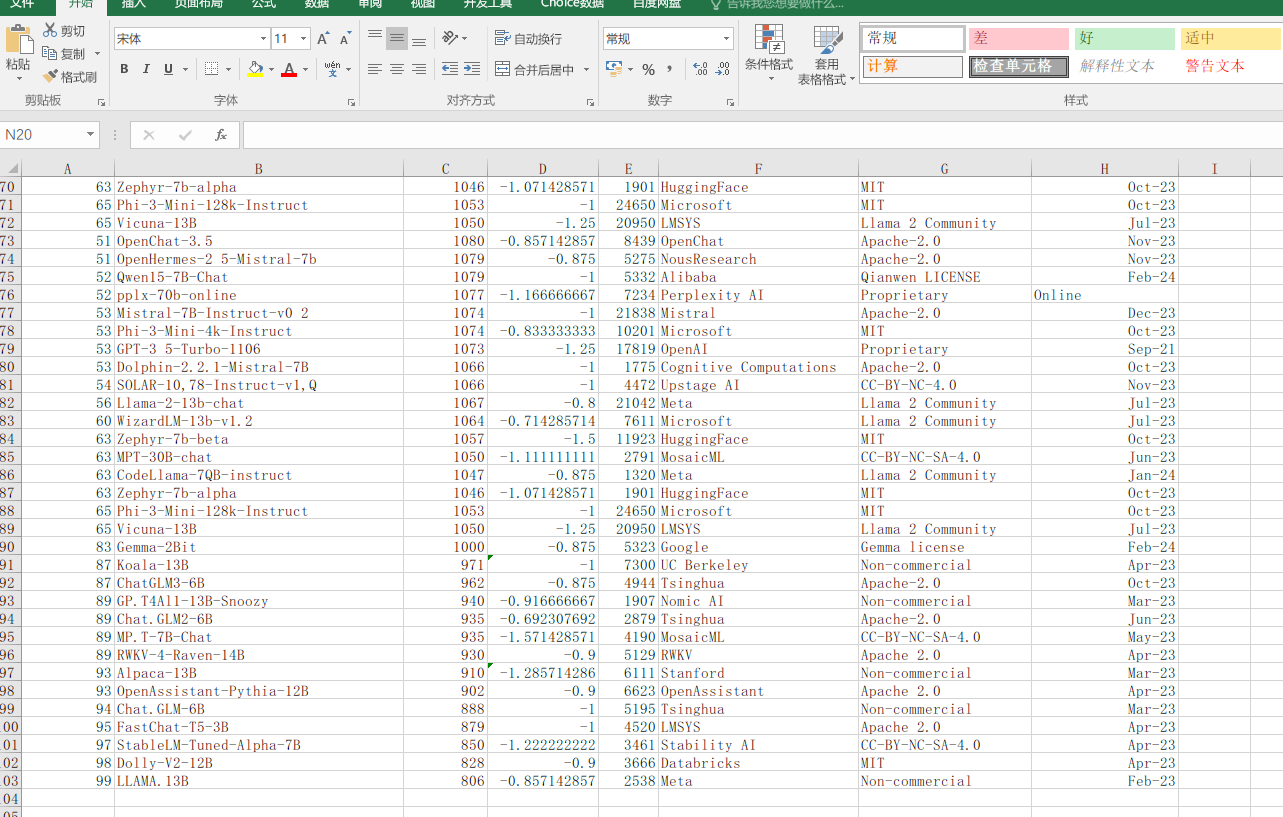Click the Decrease Font Size icon

[x=345, y=39]
